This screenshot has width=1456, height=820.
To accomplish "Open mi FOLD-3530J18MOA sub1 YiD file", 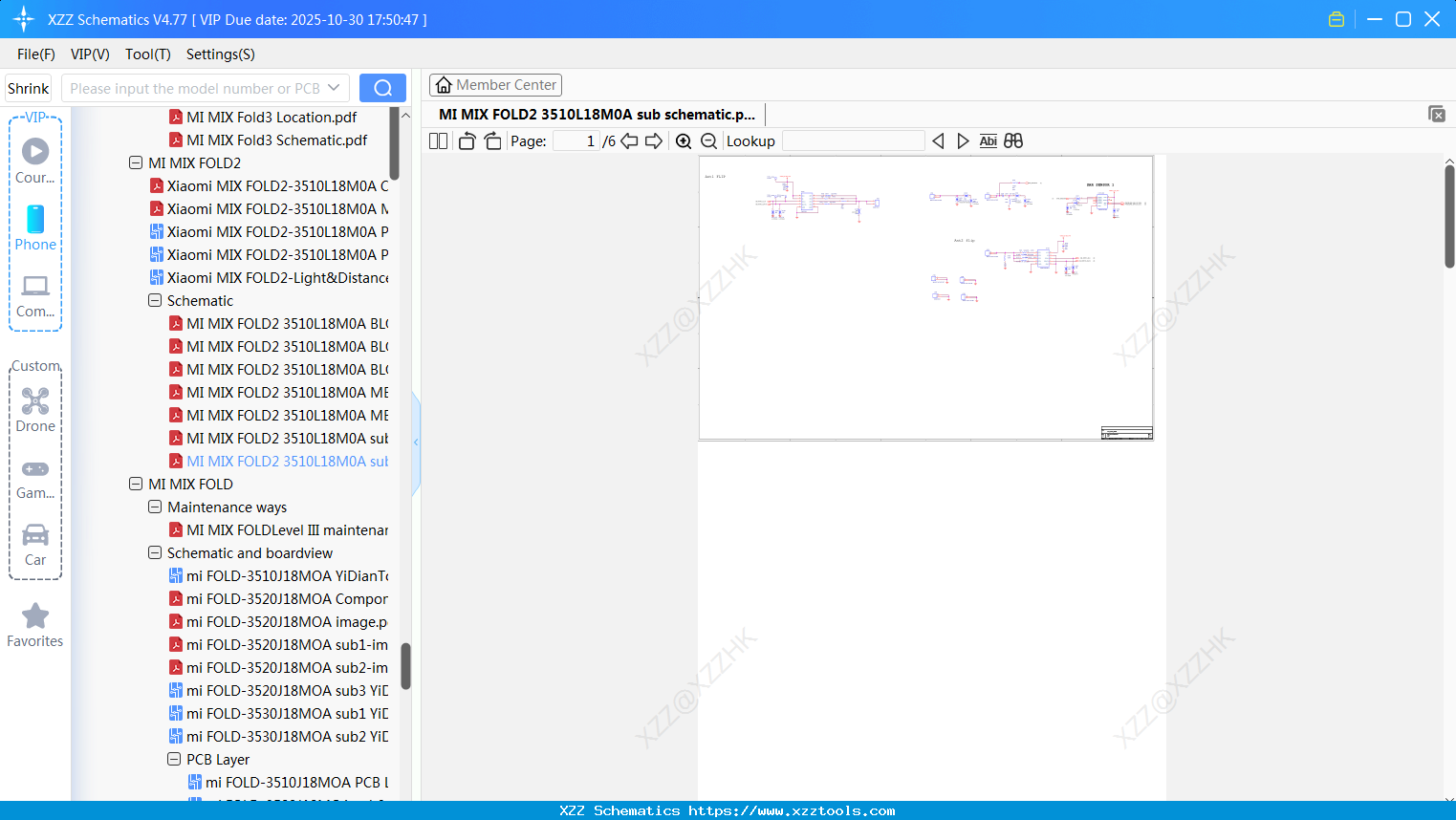I will (288, 713).
